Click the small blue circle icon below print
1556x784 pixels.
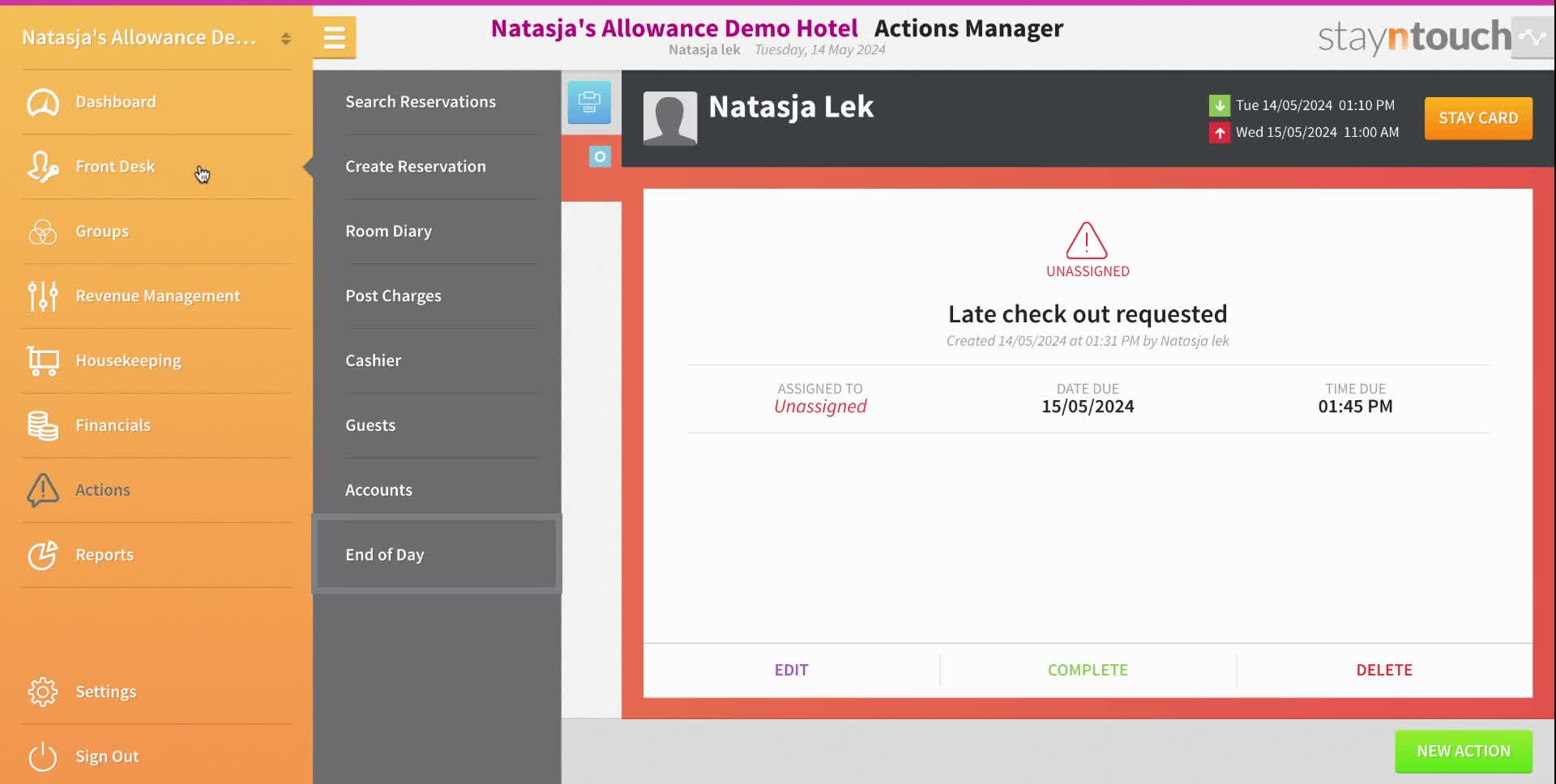pos(600,156)
